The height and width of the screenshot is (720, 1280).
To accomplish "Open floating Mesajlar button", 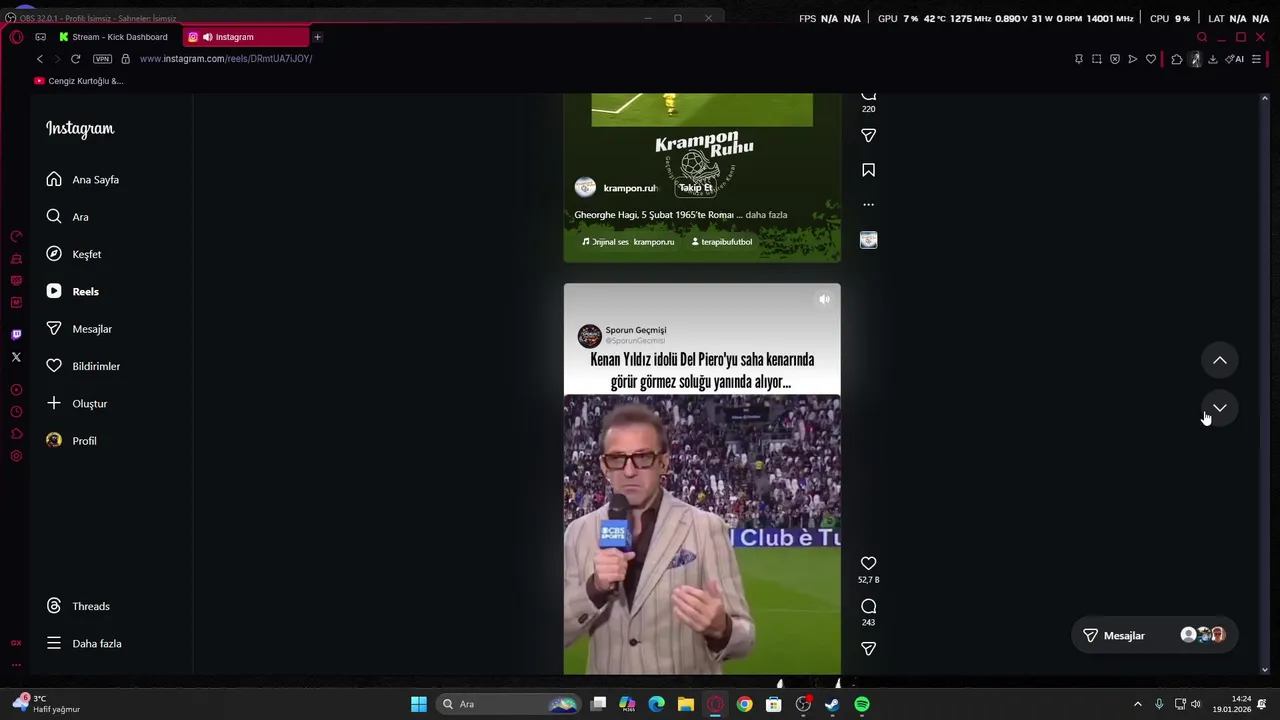I will point(1154,636).
